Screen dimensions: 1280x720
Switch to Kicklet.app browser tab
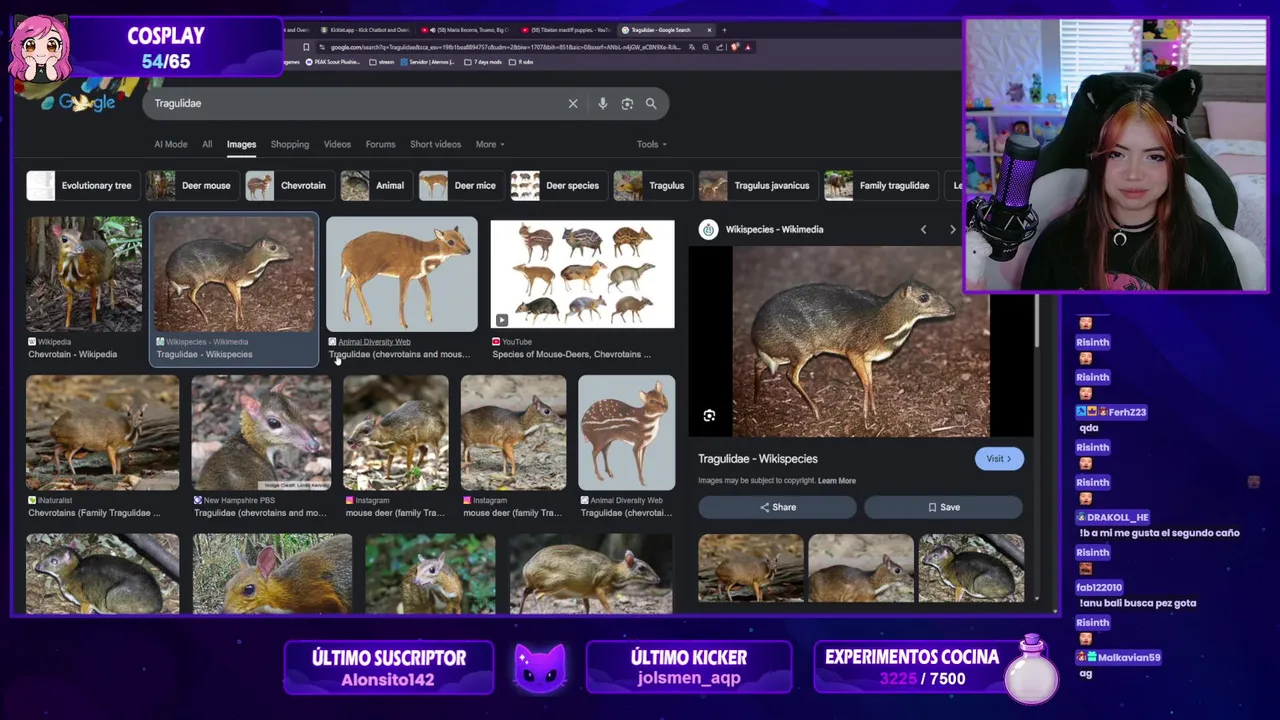[x=365, y=30]
